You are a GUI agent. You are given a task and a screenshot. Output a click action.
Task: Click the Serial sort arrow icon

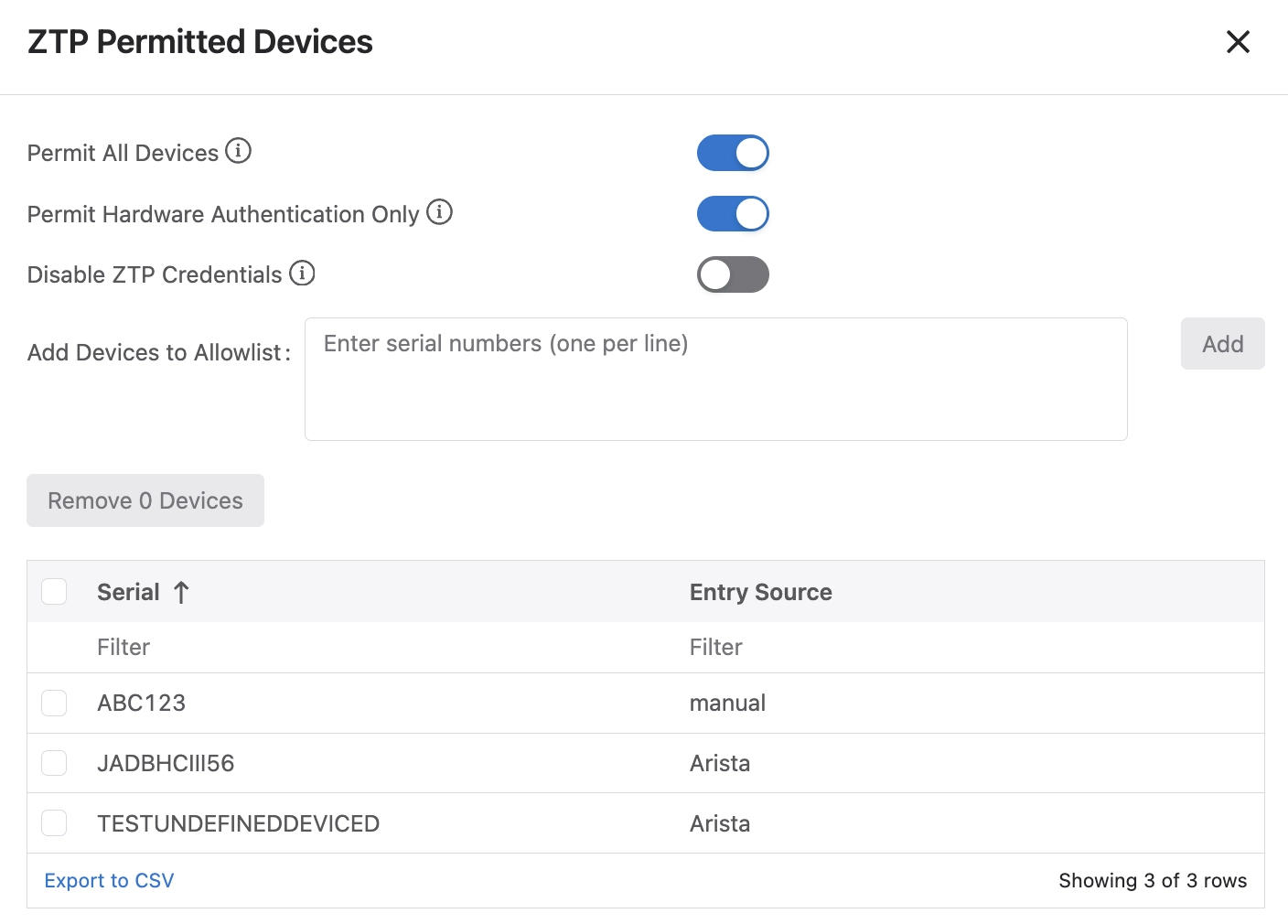181,593
